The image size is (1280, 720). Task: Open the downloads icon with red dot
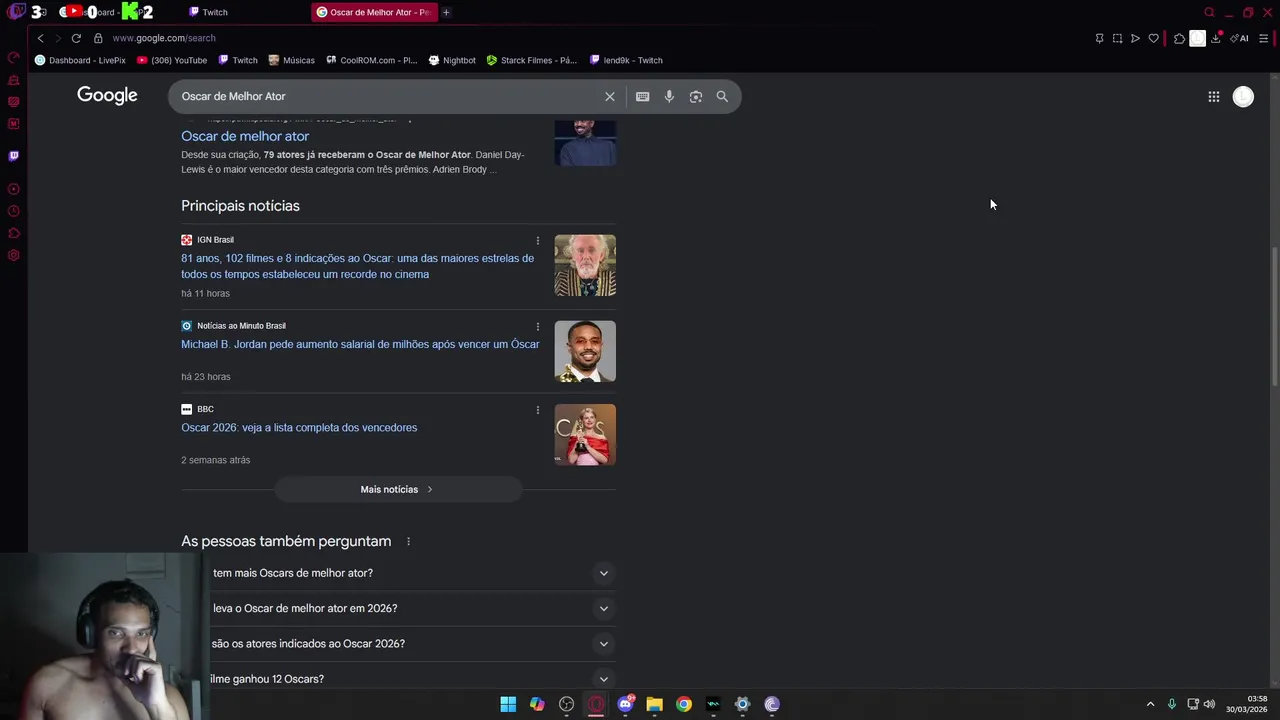coord(1216,39)
